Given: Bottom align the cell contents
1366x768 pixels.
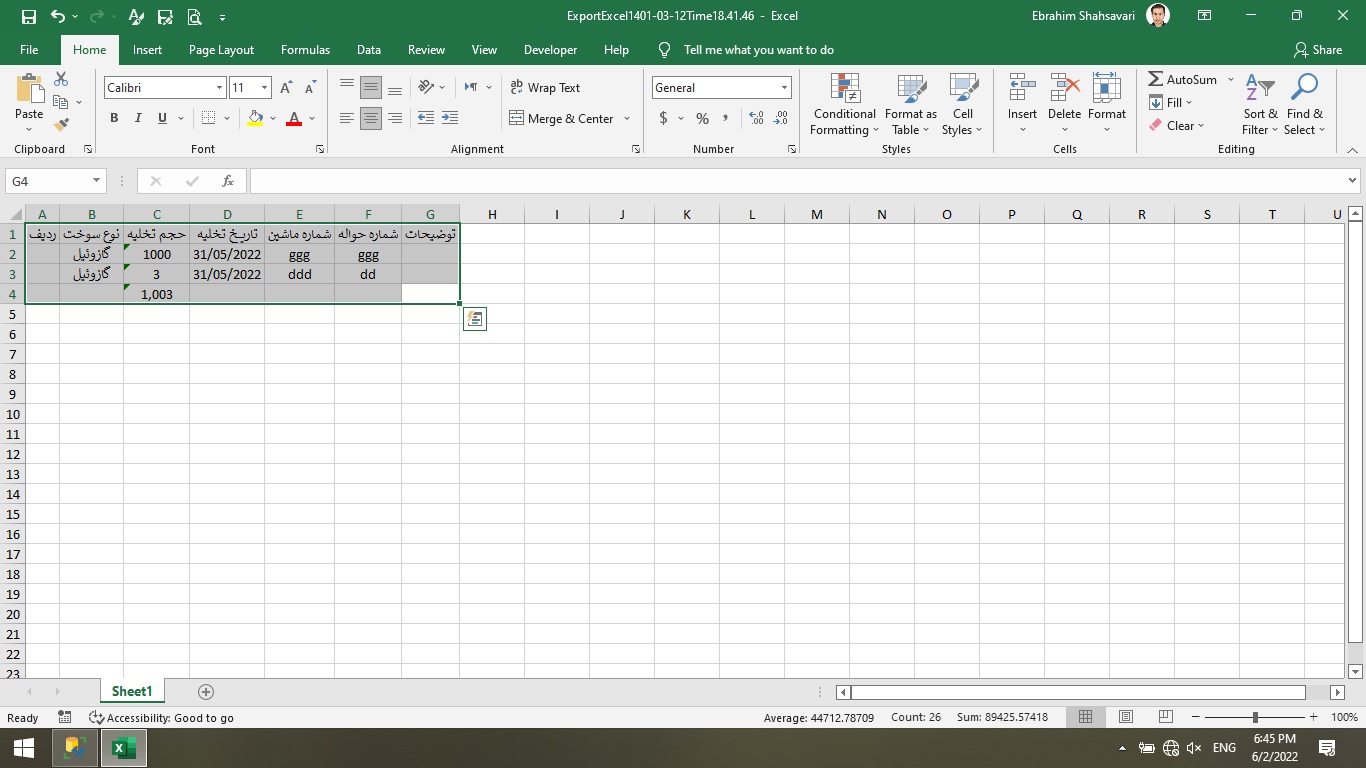Looking at the screenshot, I should click(395, 88).
